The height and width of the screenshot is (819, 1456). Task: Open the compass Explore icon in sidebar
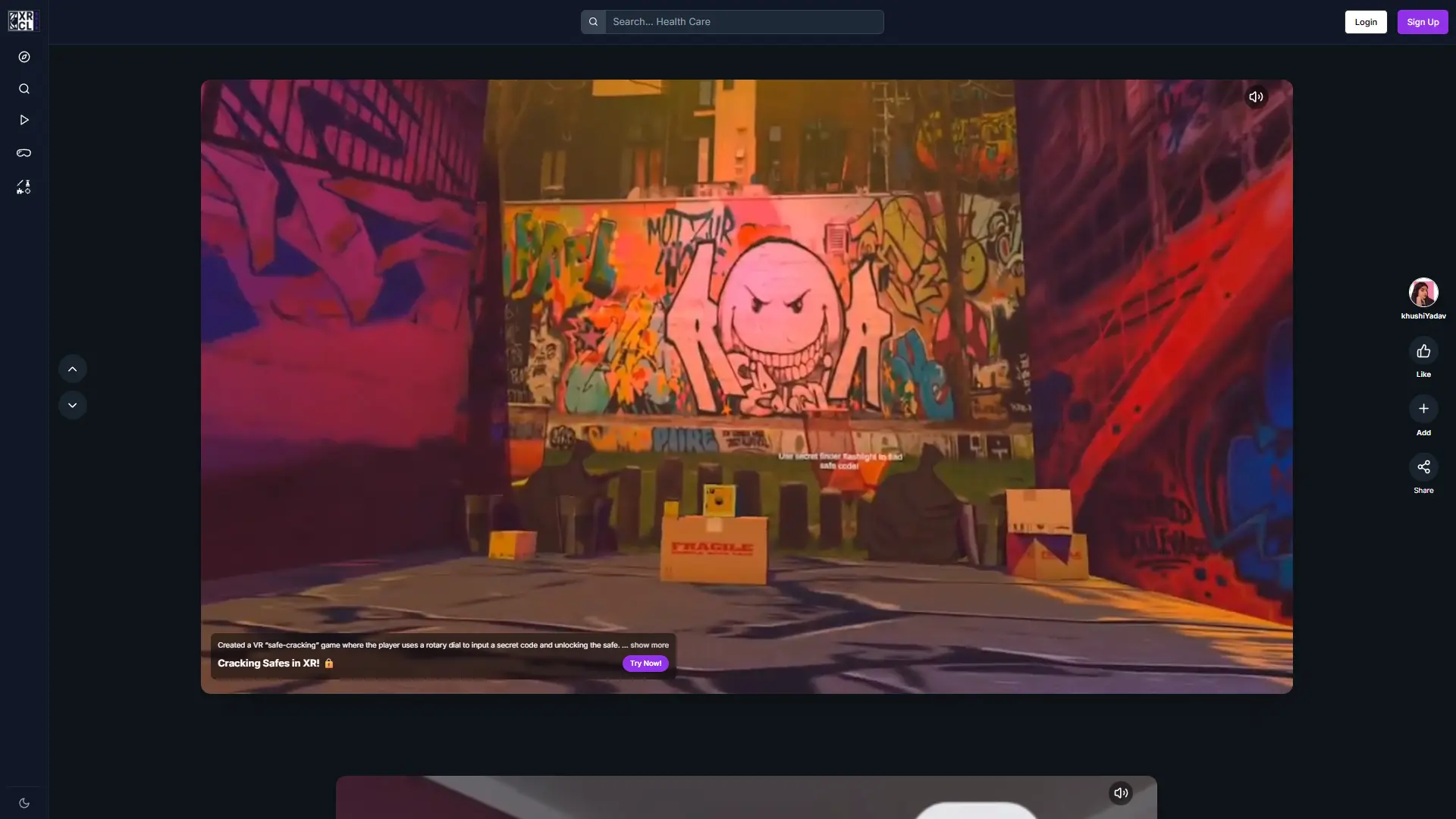(x=24, y=57)
